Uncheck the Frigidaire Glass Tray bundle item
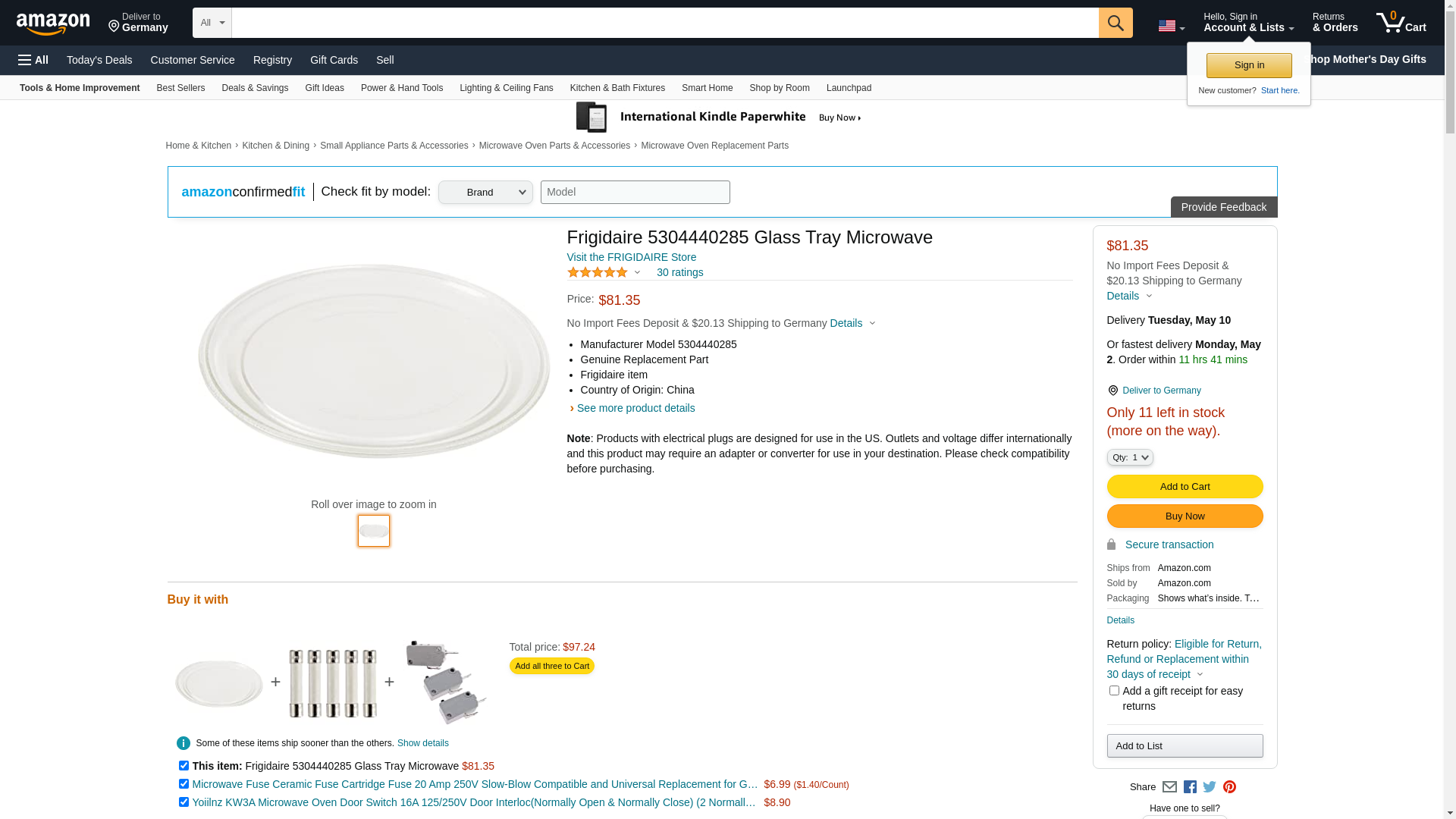Screen dimensions: 1456x819 [184, 766]
